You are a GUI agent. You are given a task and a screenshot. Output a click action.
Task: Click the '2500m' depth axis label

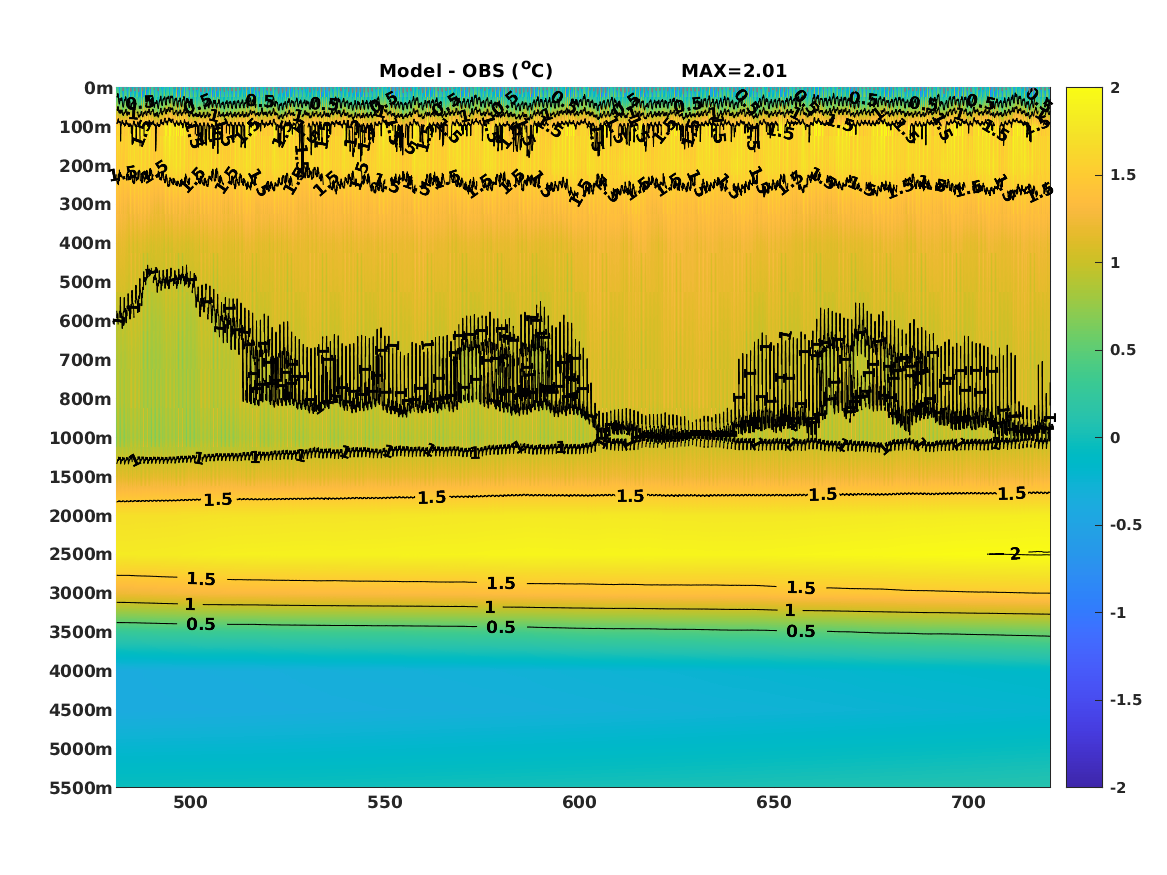pyautogui.click(x=81, y=554)
